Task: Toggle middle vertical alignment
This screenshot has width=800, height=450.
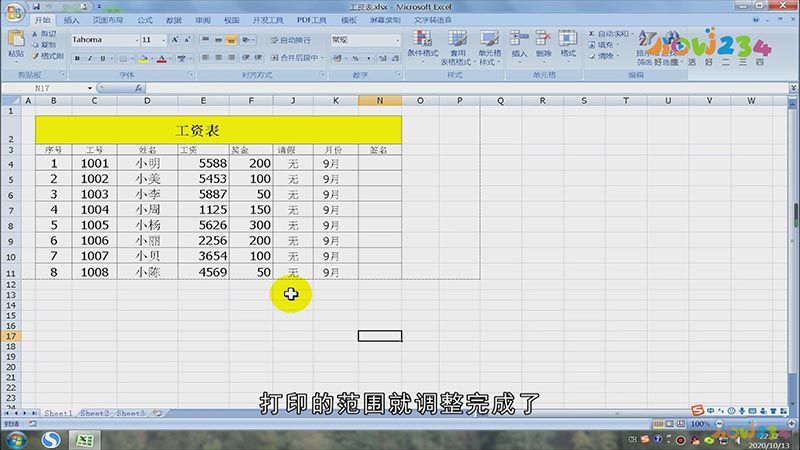Action: [x=218, y=40]
